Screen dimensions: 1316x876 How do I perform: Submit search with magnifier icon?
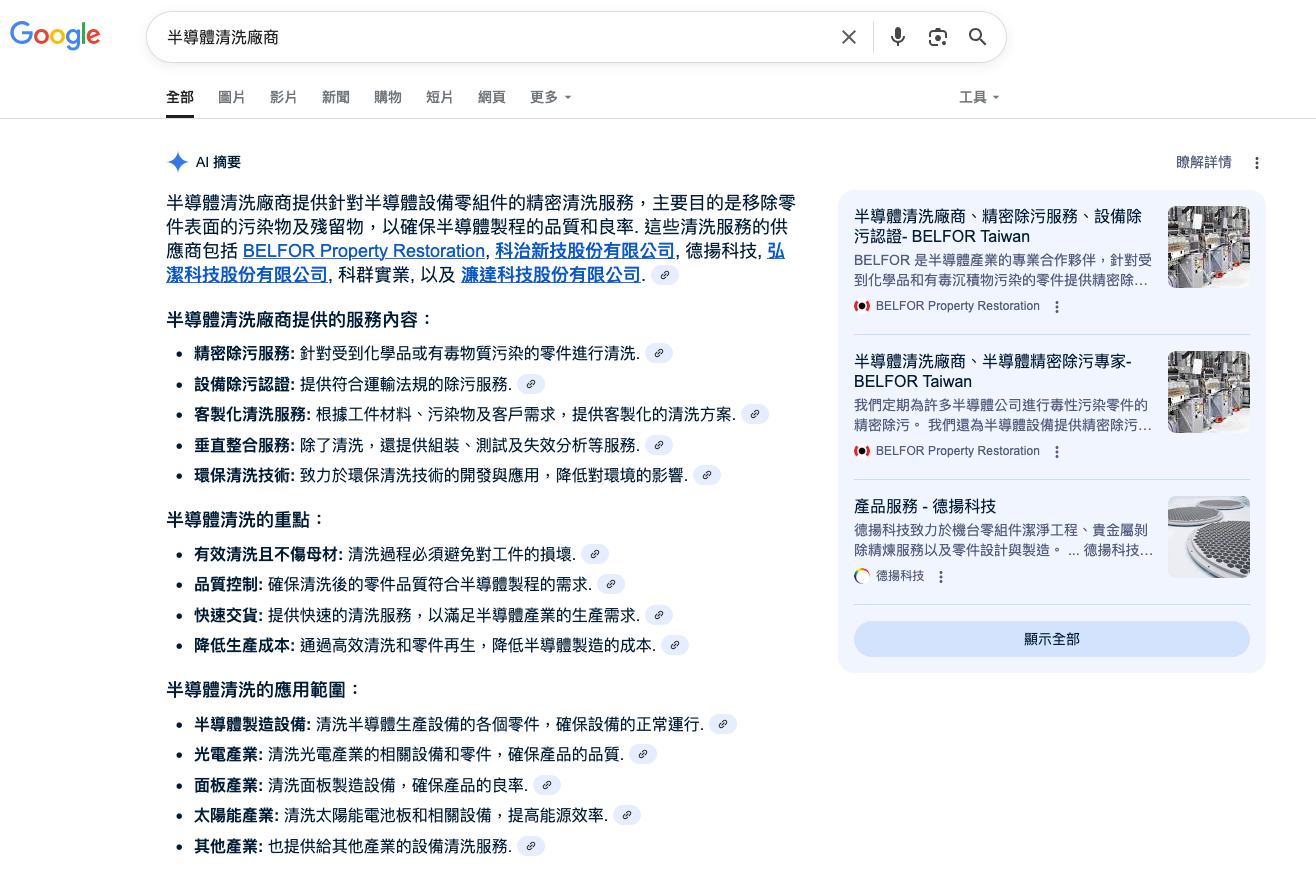(978, 37)
